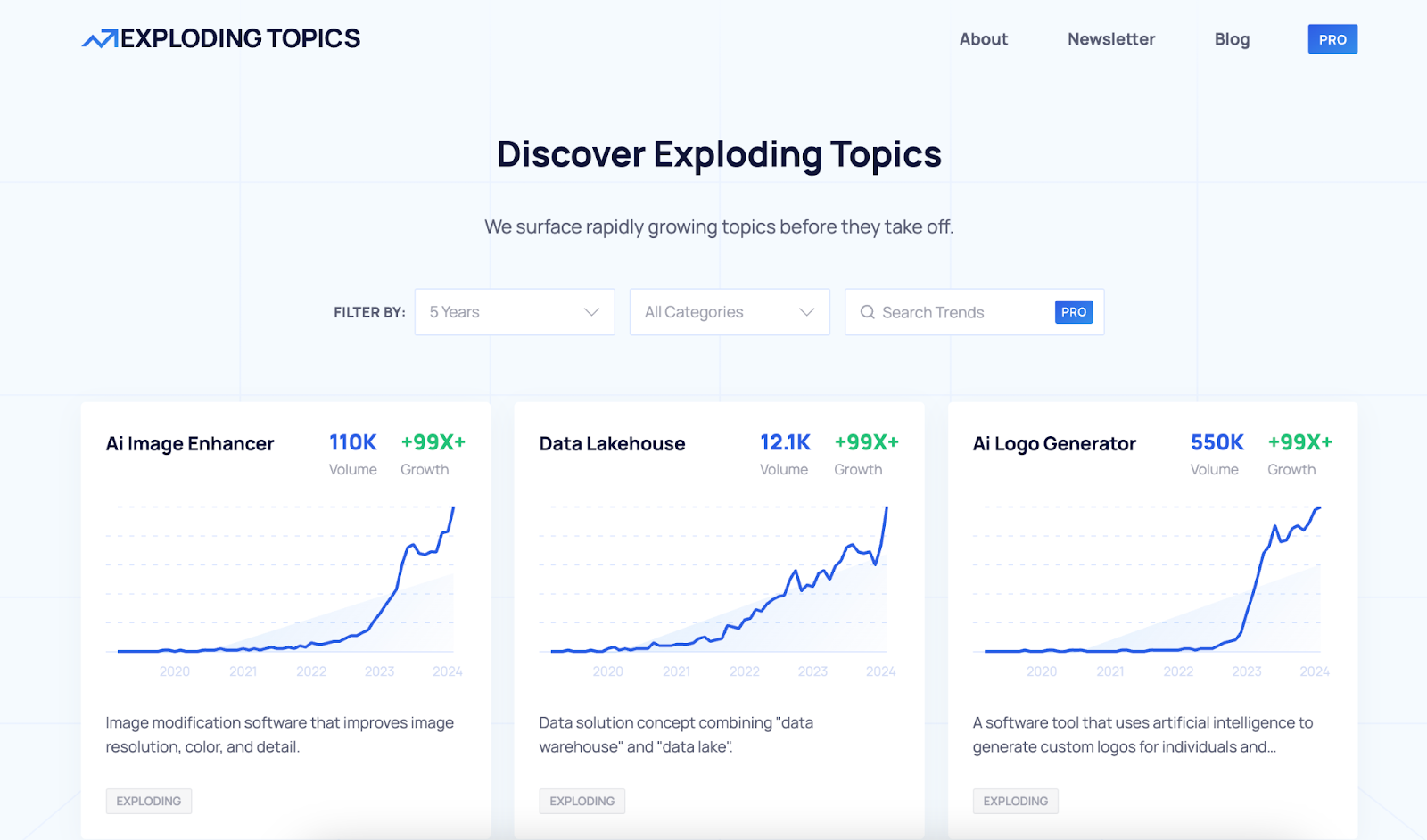
Task: Click the EXPLODING tag on Ai Image Enhancer
Action: [x=149, y=801]
